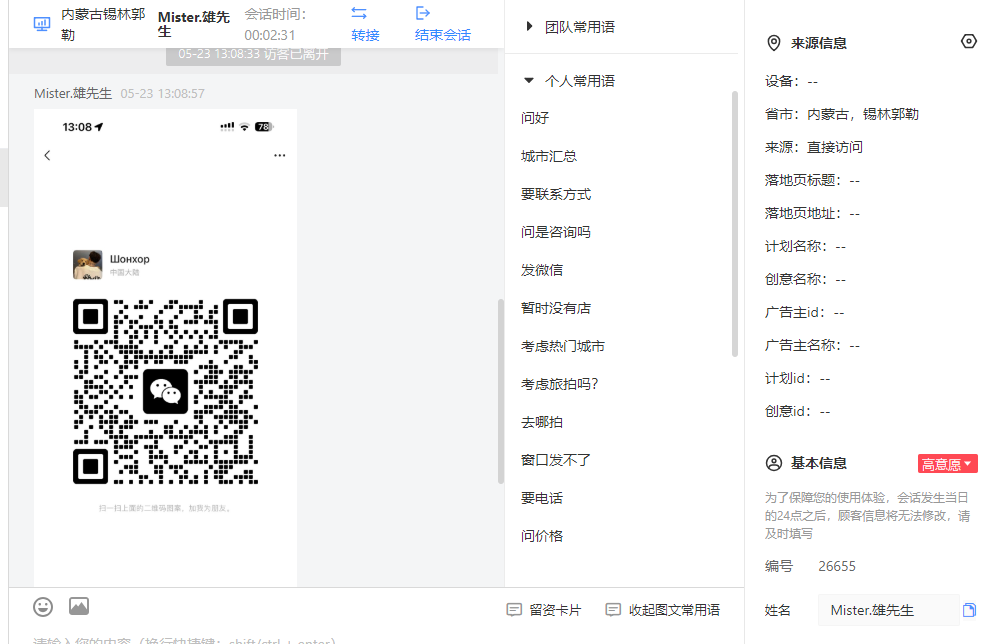Select the 暂时没有店 quick phrase
The width and height of the screenshot is (987, 644).
(x=556, y=308)
